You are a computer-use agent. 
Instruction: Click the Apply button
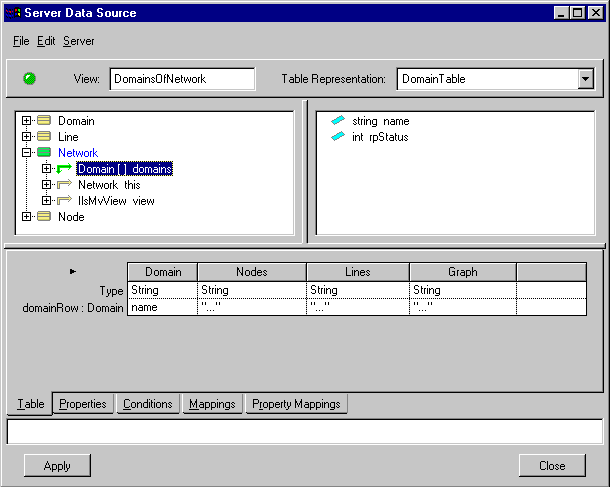[x=57, y=465]
